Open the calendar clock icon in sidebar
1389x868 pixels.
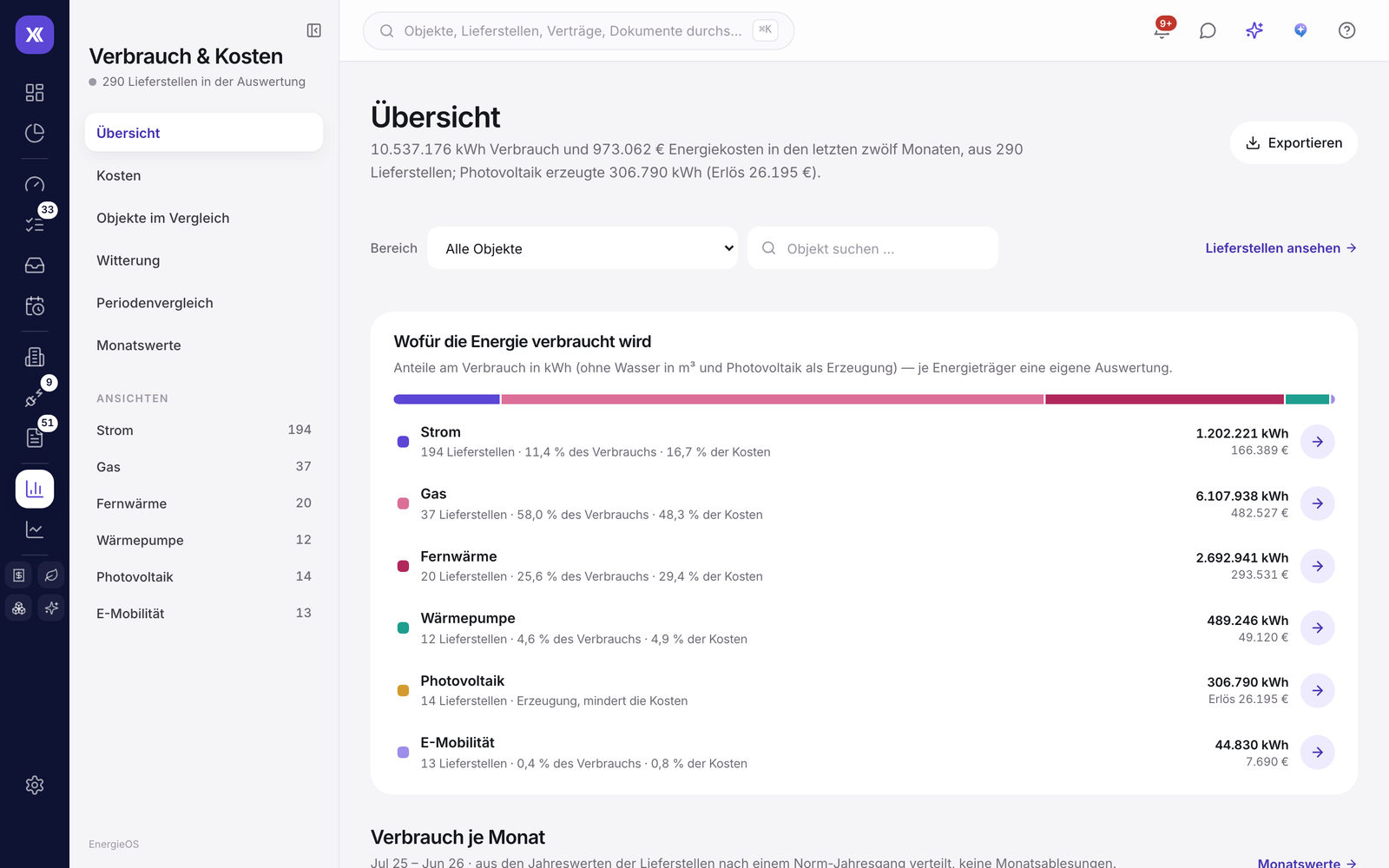pyautogui.click(x=35, y=306)
